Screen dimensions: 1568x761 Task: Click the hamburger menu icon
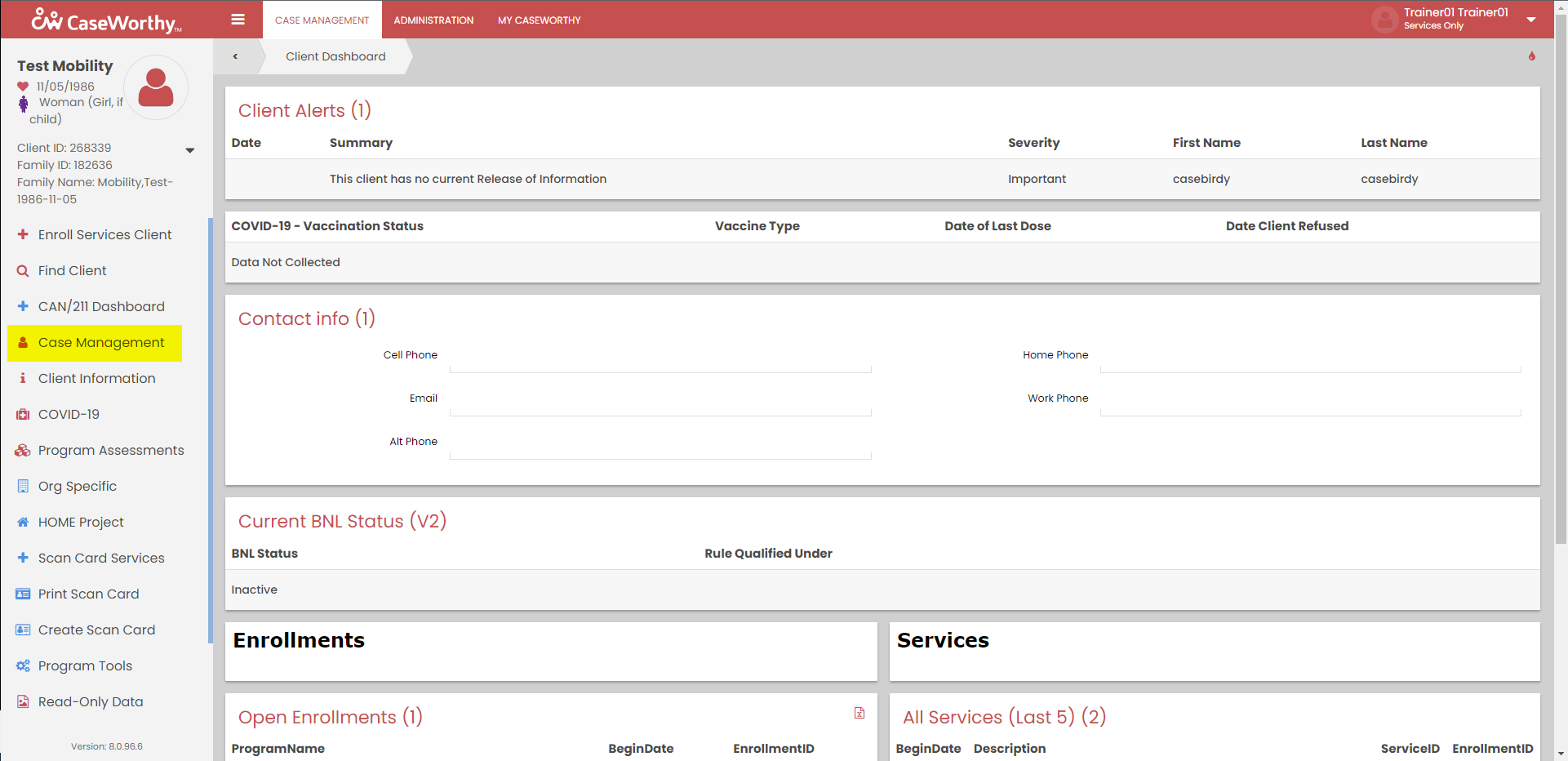[x=238, y=20]
